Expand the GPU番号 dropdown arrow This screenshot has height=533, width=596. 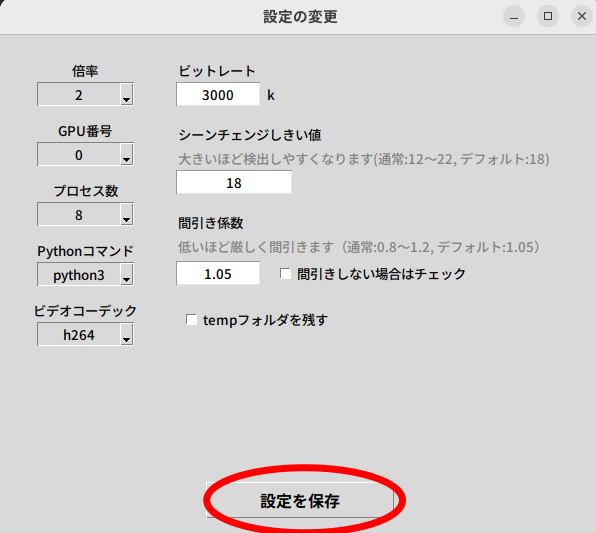[x=127, y=154]
